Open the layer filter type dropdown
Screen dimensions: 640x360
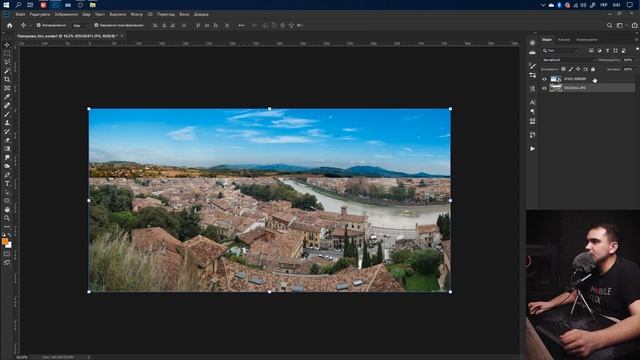[x=561, y=51]
